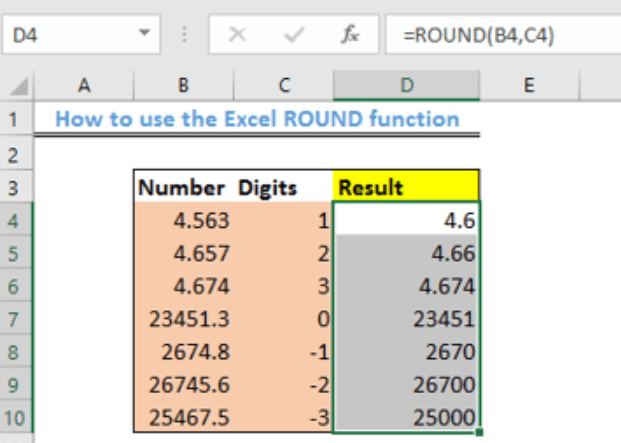Select cell containing 23451.3
The height and width of the screenshot is (443, 621).
[x=183, y=318]
